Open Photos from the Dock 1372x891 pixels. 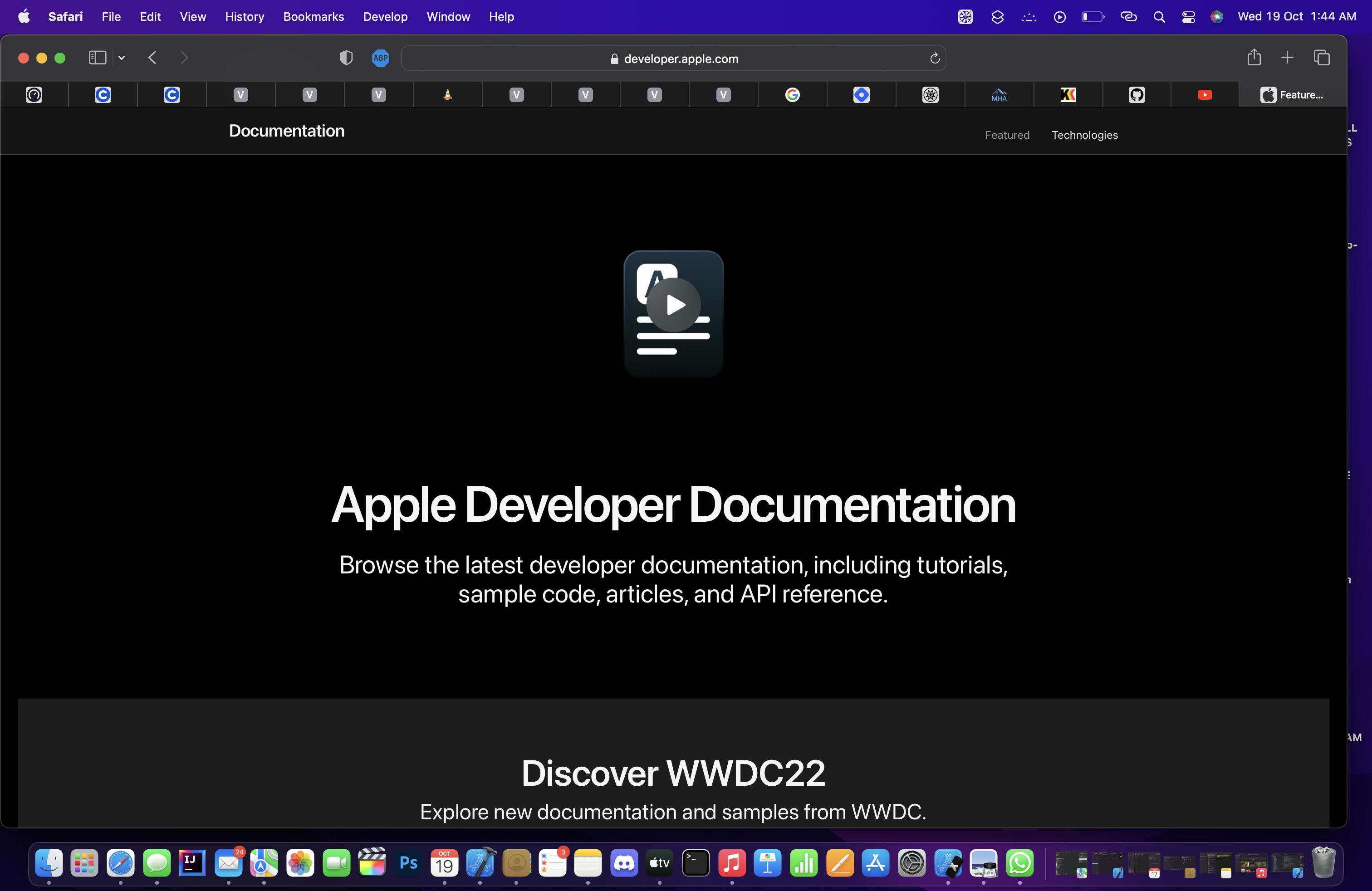[300, 863]
